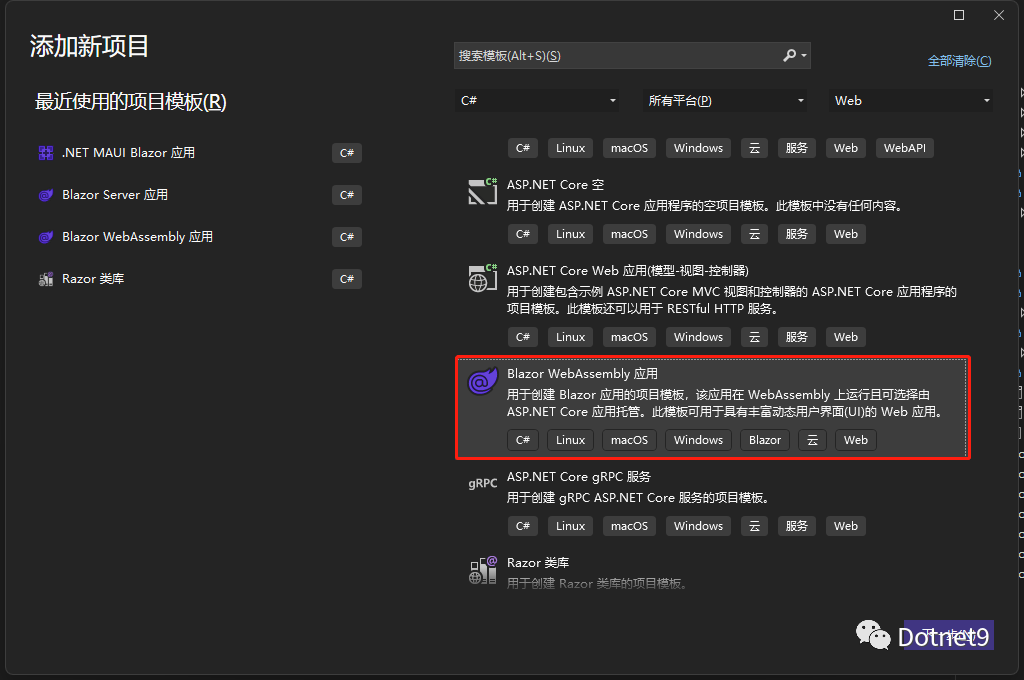The width and height of the screenshot is (1024, 680).
Task: Click Windows tag under ASP.NET Core 空
Action: pyautogui.click(x=698, y=234)
